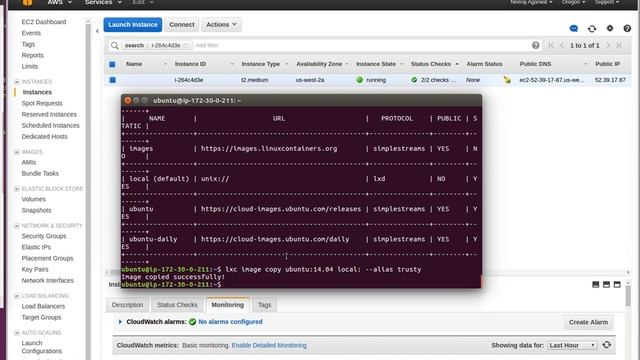The image size is (640, 360).
Task: Click the AWS logo icon
Action: pyautogui.click(x=27, y=2)
